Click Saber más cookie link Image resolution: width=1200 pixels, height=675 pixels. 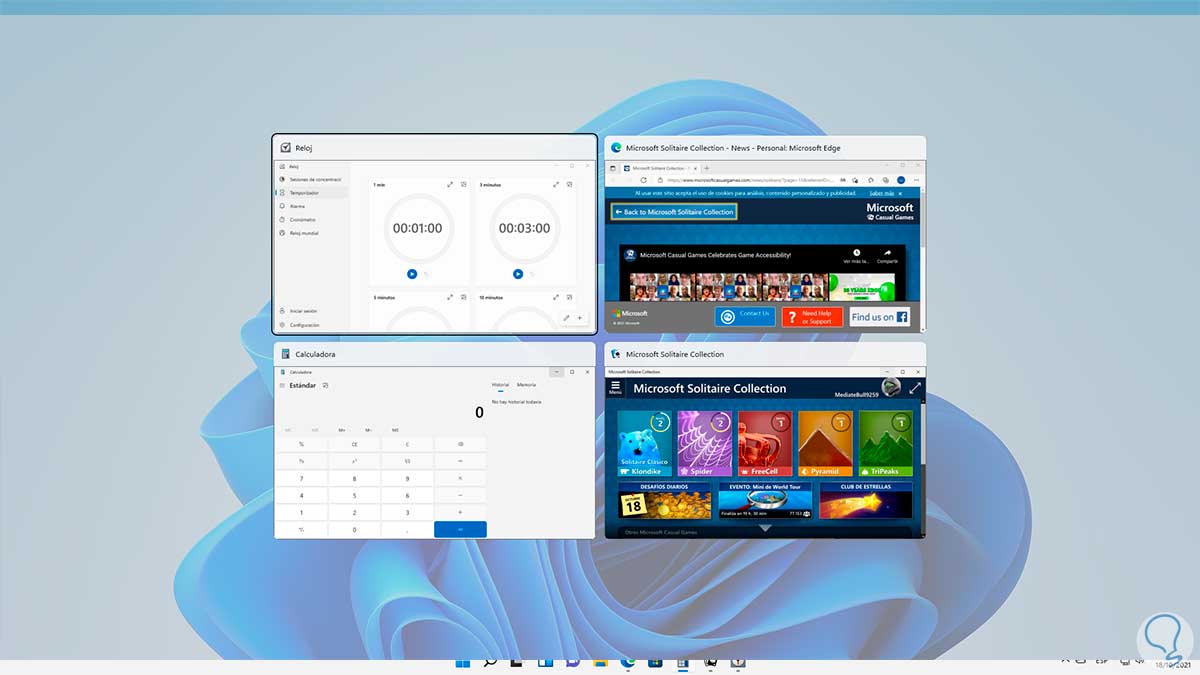(x=882, y=192)
